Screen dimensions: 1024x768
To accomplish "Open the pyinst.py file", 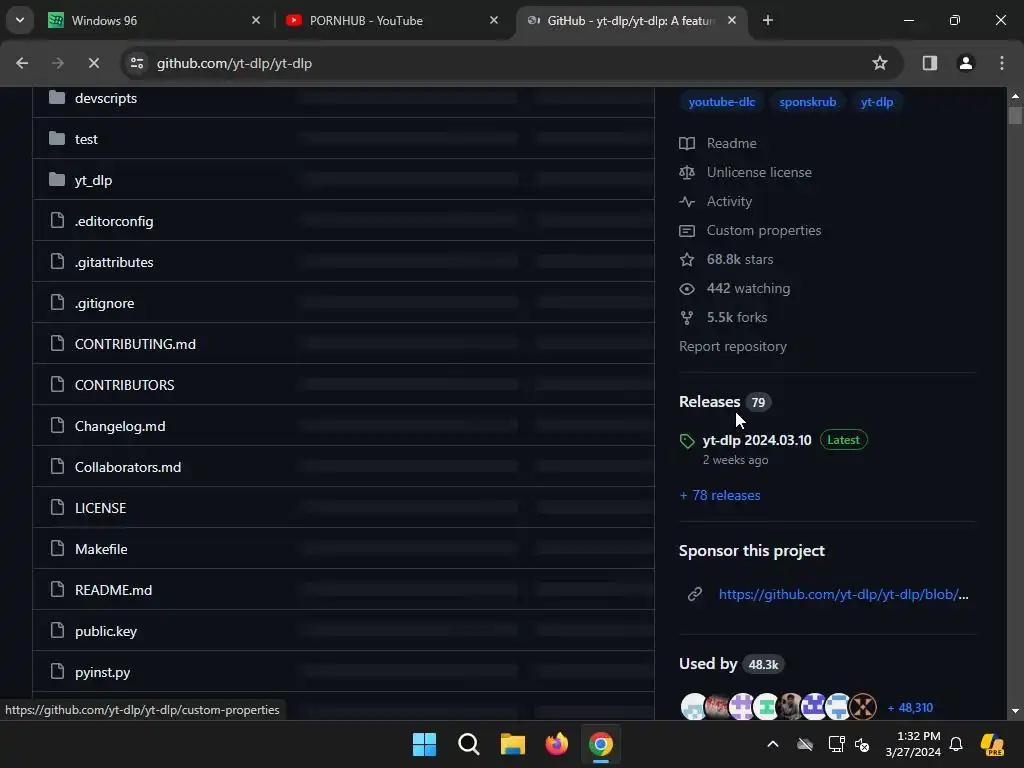I will click(x=103, y=672).
